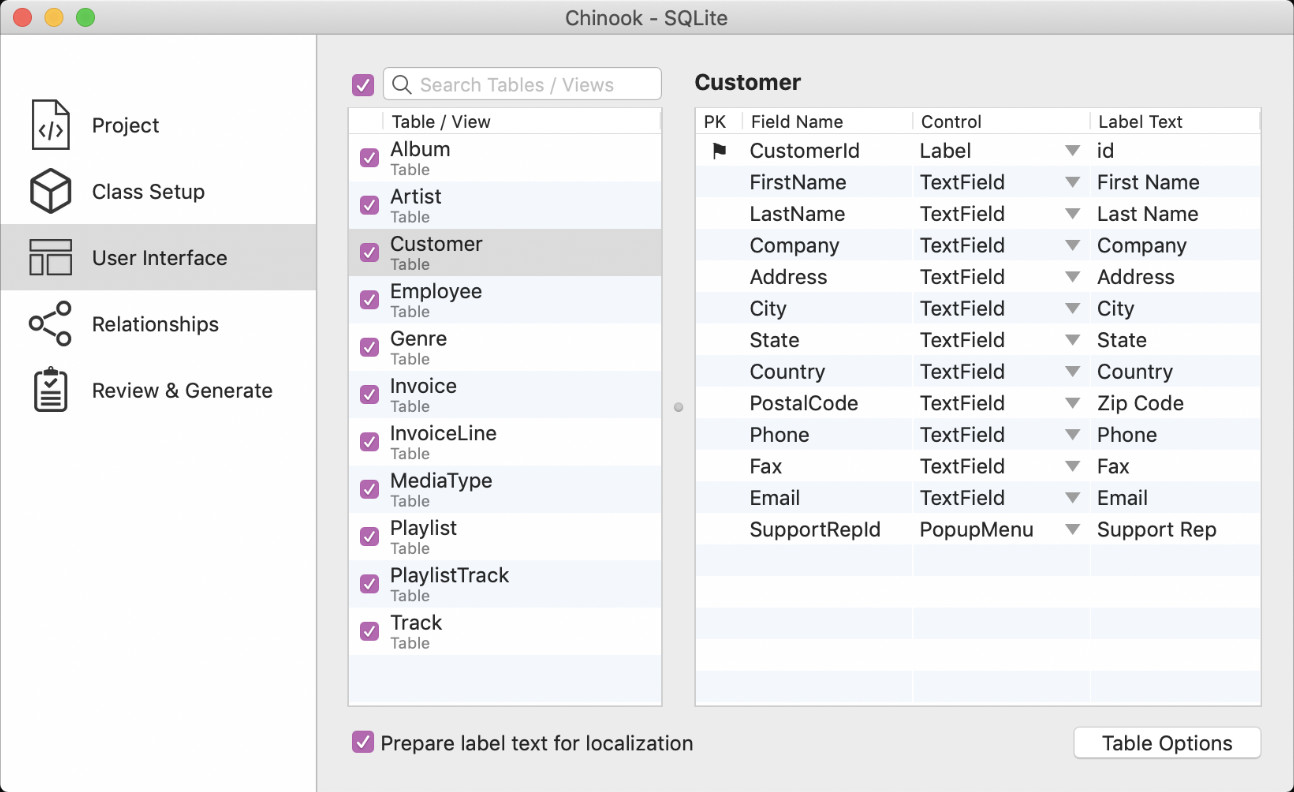Screen dimensions: 1294x792
Task: Click the Label Text column header
Action: (x=1175, y=121)
